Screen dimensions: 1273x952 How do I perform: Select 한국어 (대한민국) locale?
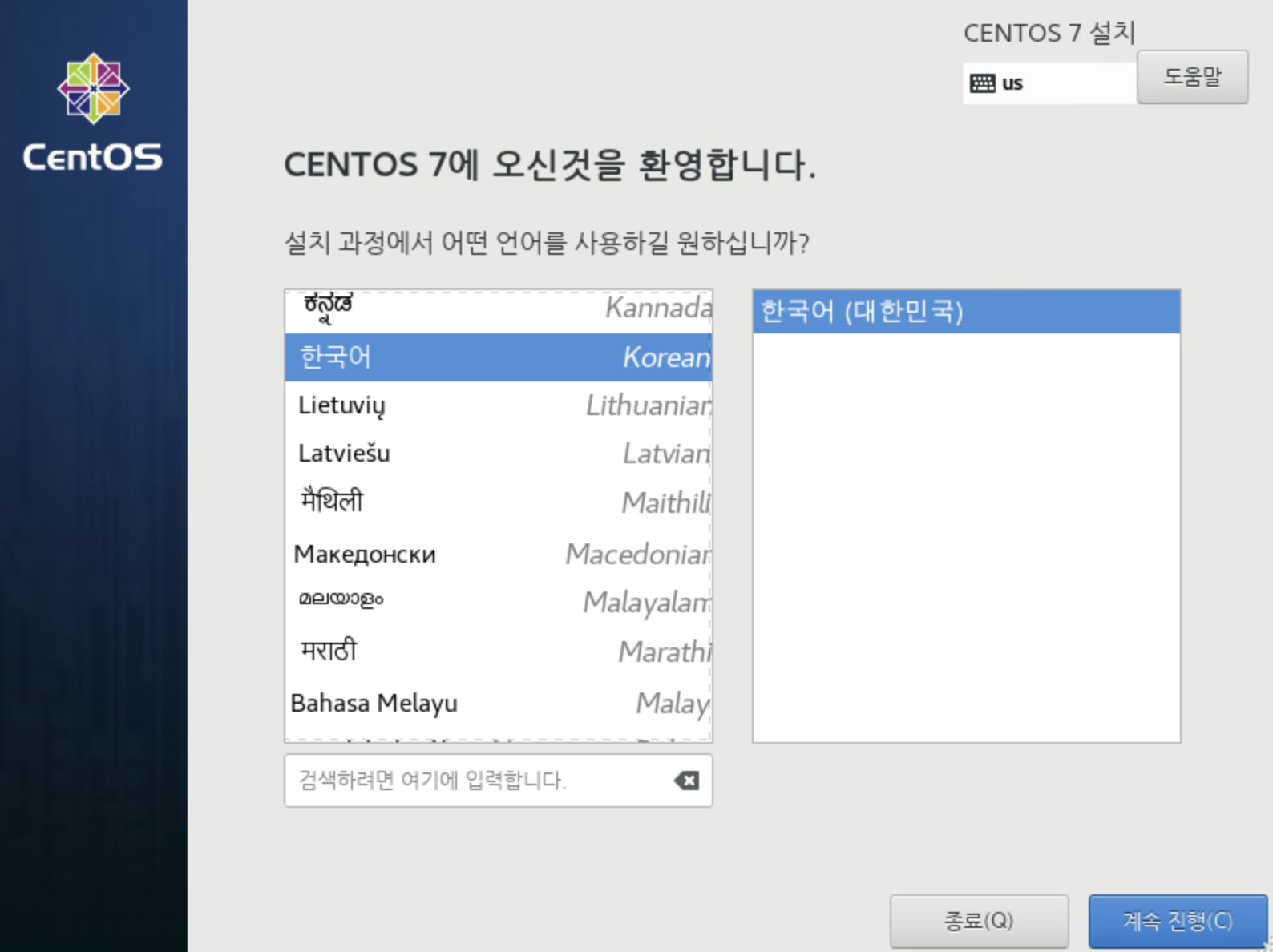pyautogui.click(x=966, y=312)
